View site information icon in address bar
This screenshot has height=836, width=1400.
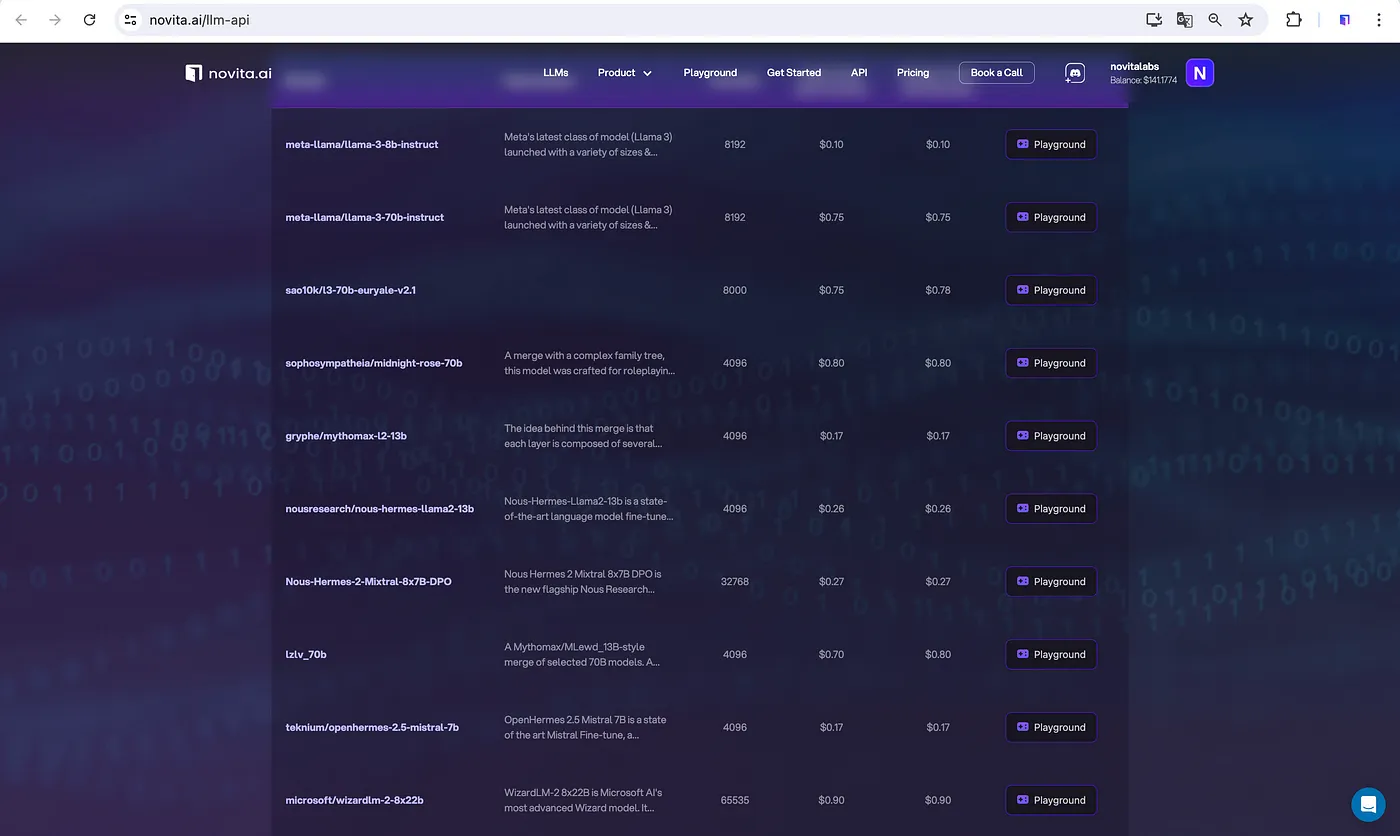click(130, 20)
